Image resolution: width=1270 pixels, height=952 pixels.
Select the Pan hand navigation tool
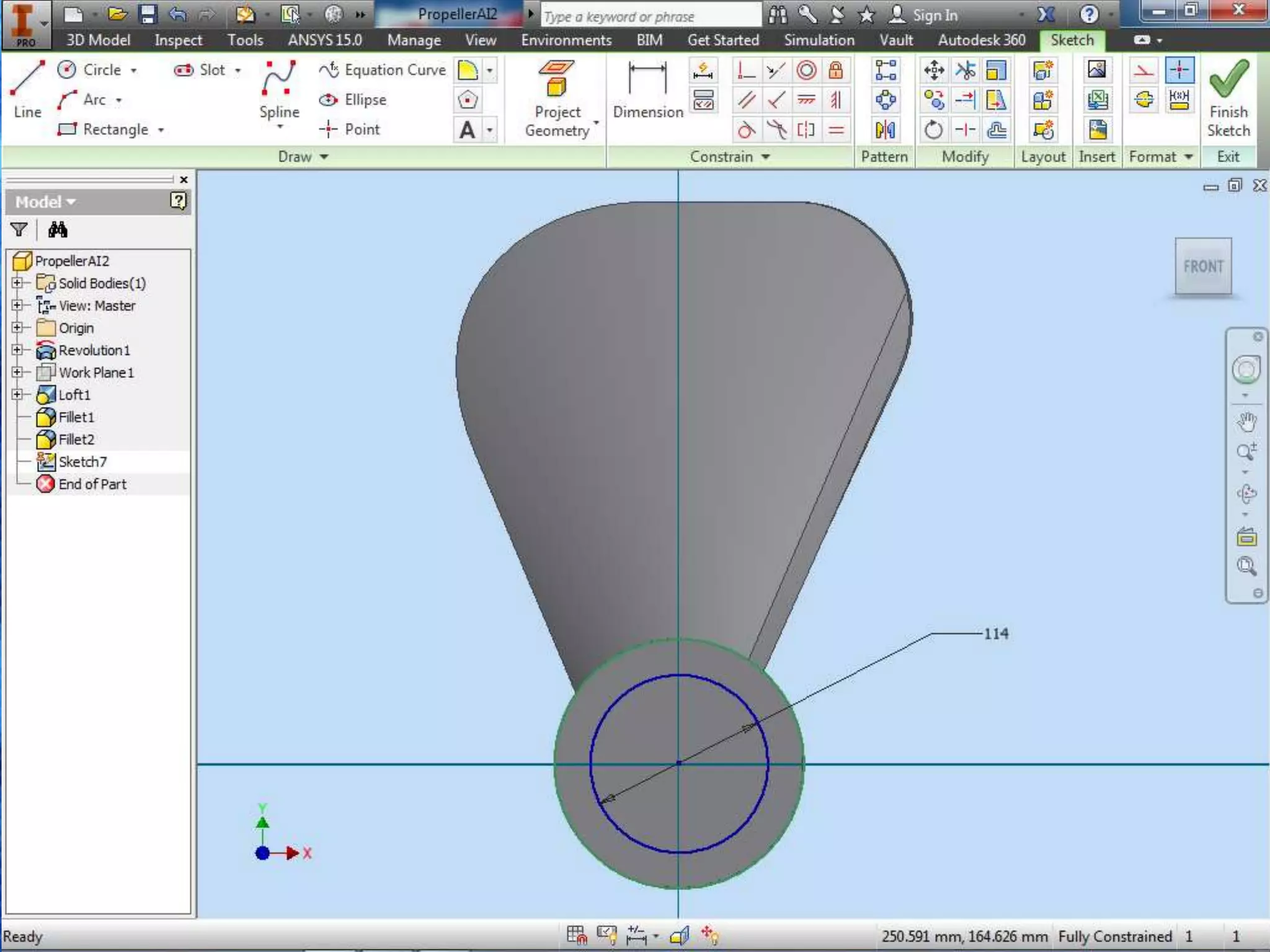[1246, 422]
